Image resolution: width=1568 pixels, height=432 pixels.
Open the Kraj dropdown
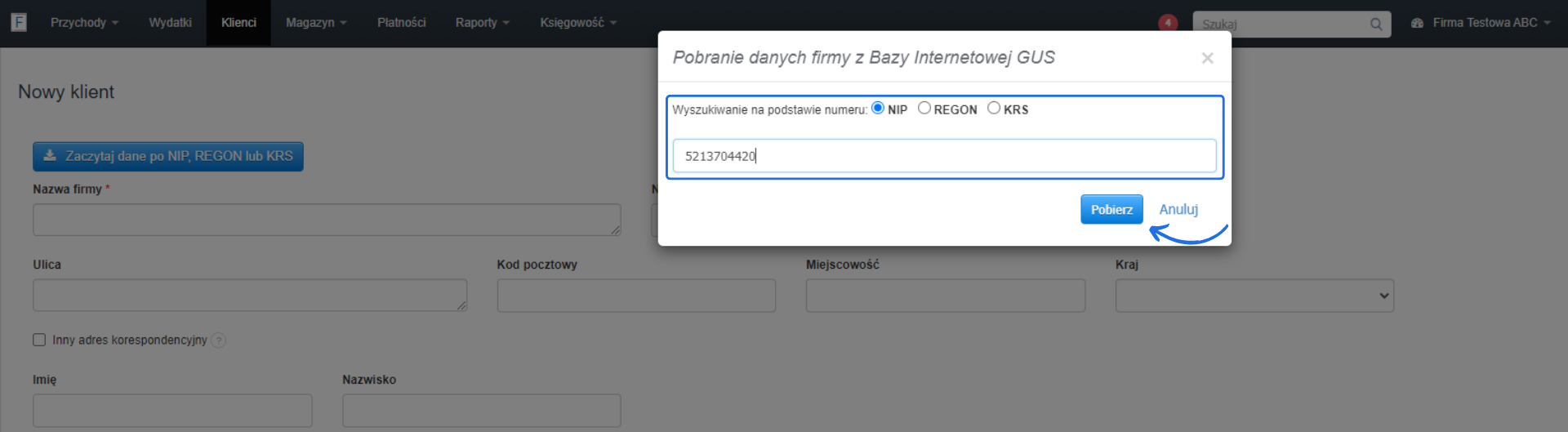pos(1254,296)
